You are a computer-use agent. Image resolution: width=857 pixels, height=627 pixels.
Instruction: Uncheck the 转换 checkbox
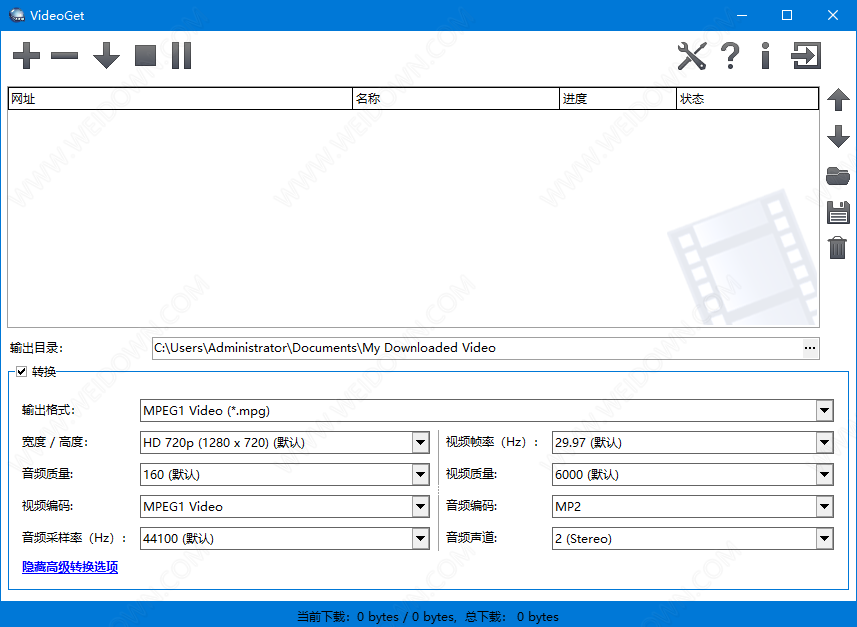point(21,372)
